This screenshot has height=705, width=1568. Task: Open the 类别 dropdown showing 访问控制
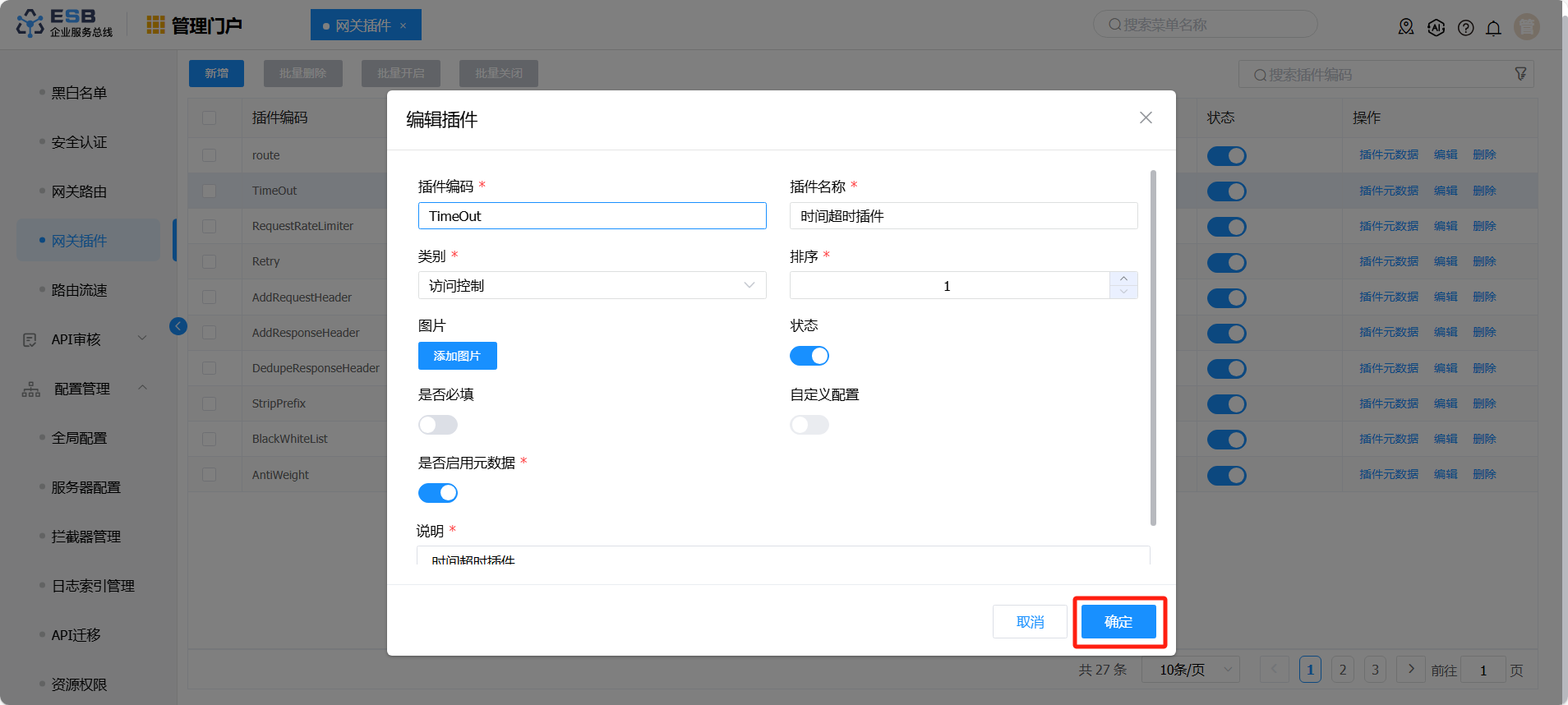click(x=592, y=286)
